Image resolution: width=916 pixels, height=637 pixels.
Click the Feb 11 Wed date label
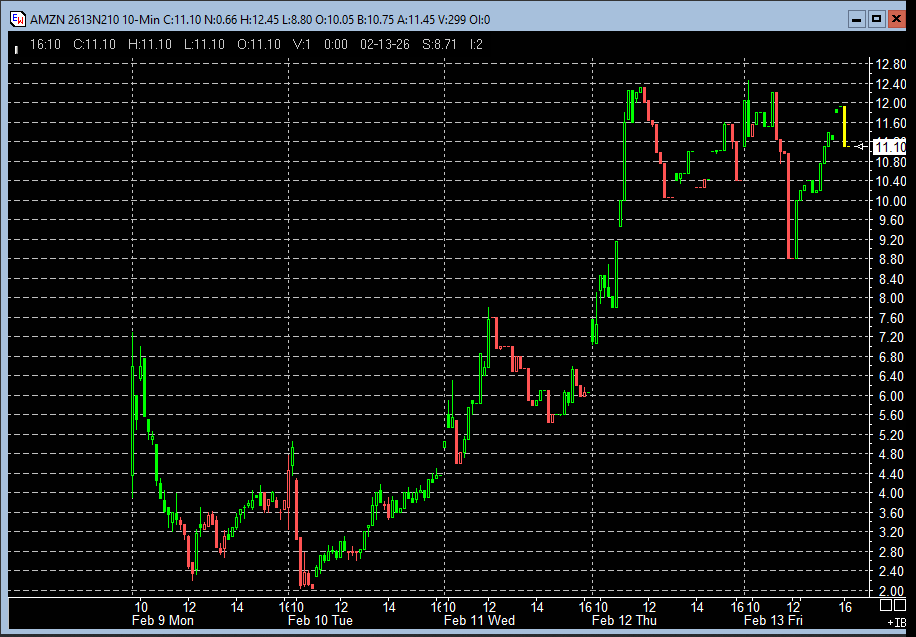coord(479,621)
